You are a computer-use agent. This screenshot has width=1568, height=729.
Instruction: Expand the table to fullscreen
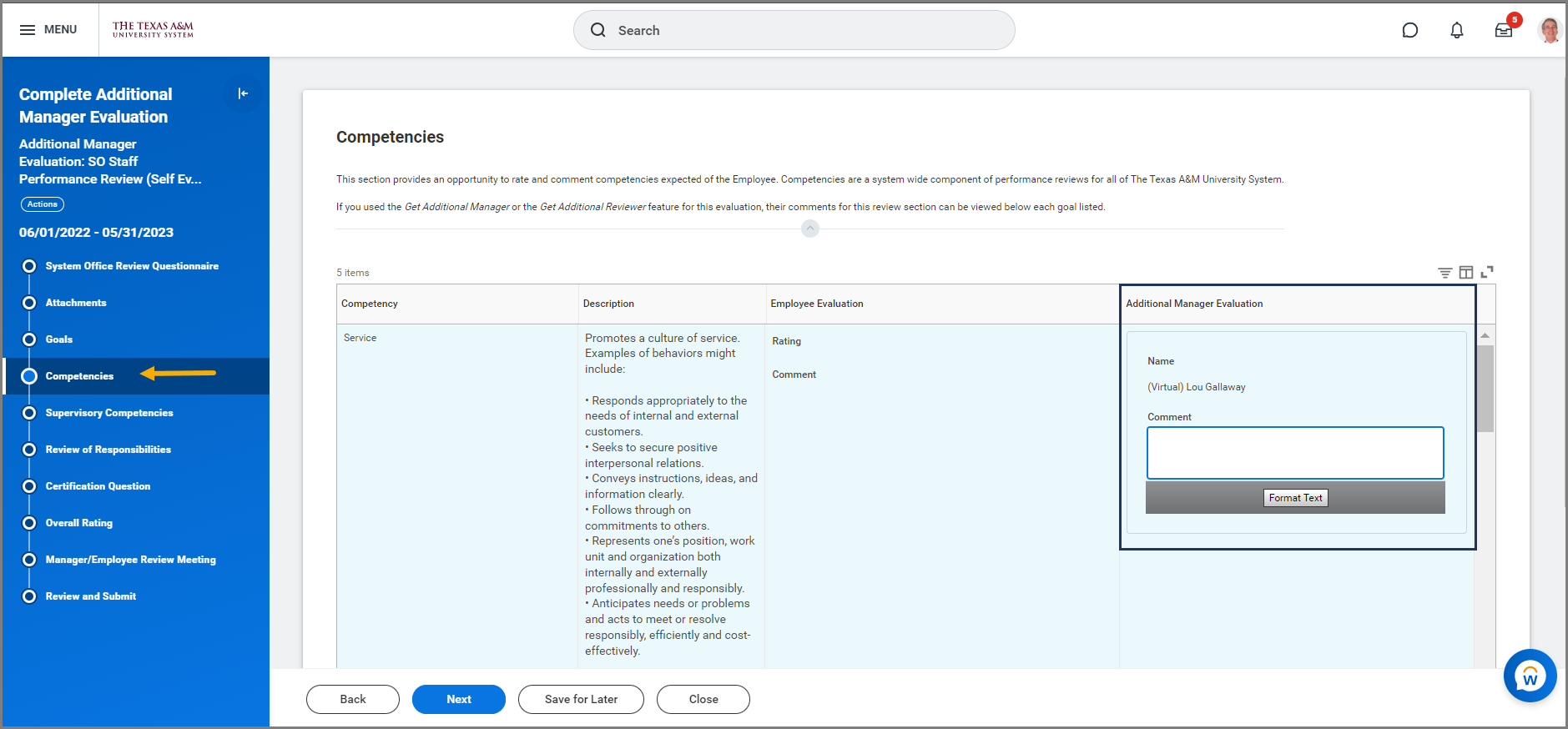[x=1486, y=273]
